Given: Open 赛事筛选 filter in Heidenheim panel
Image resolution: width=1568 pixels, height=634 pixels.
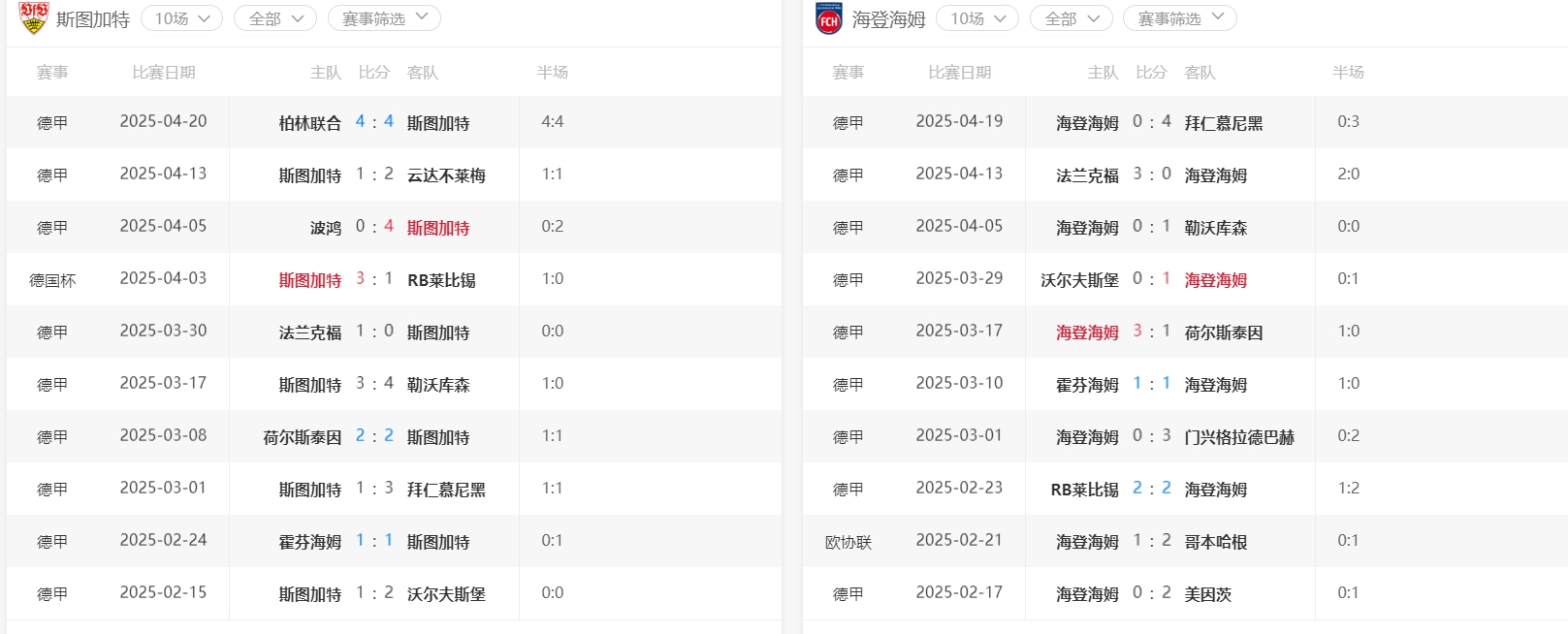Looking at the screenshot, I should [1180, 18].
